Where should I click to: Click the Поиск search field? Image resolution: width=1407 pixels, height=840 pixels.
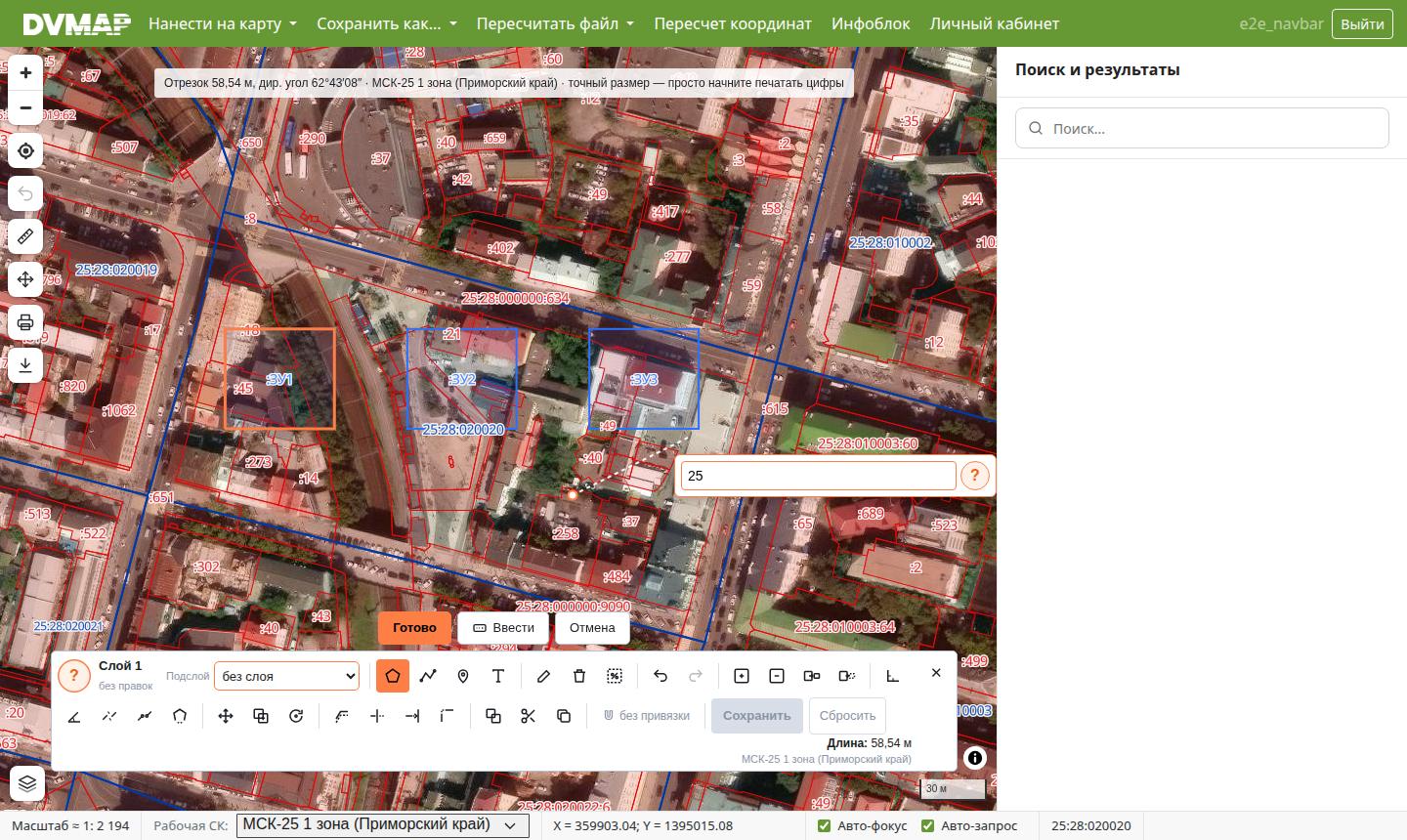tap(1202, 128)
